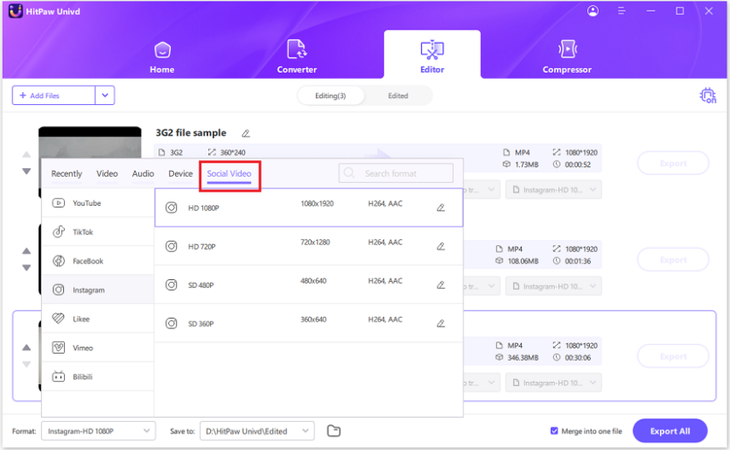The image size is (730, 450).
Task: Switch to the Recently format tab
Action: [x=67, y=174]
